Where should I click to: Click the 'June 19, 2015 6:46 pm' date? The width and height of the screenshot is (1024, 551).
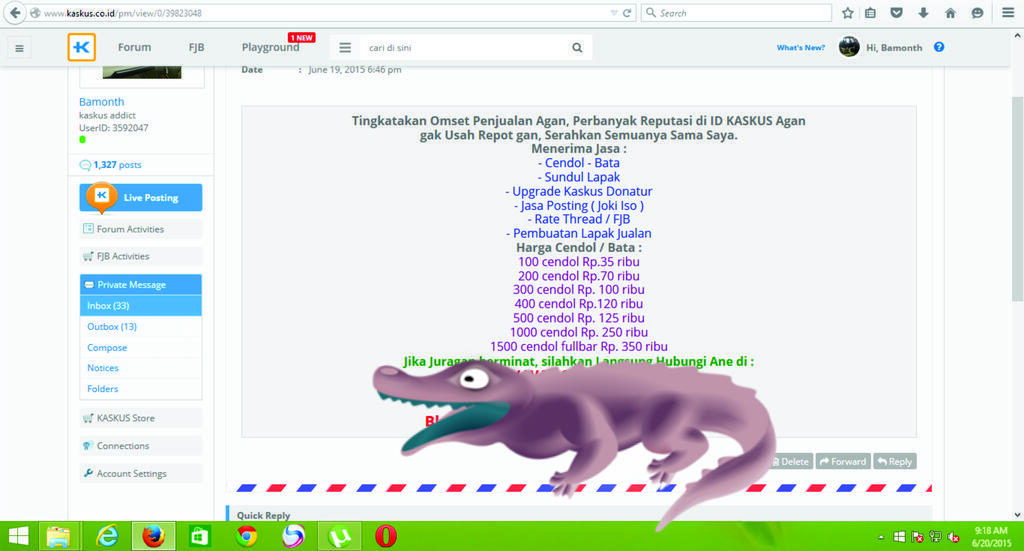coord(355,69)
